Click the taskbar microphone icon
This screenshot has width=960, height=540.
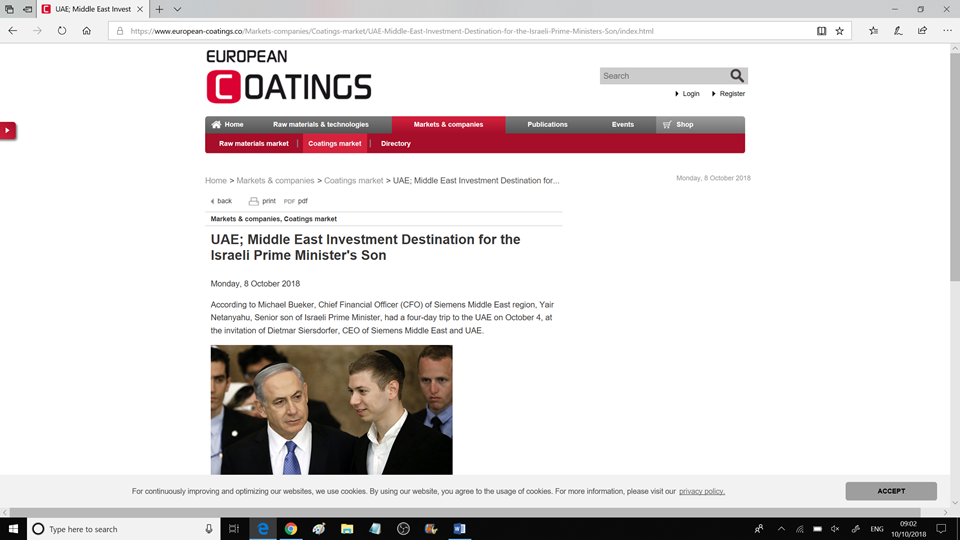[209, 529]
